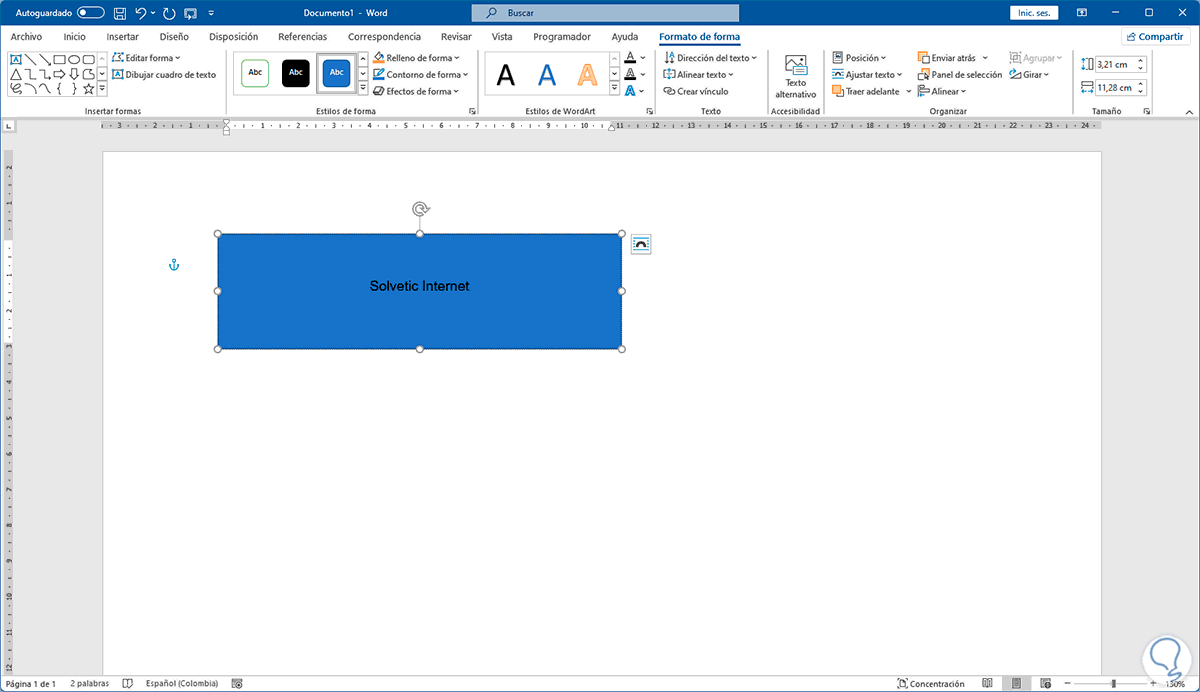Select the text box shape icon in shapes gallery
Viewport: 1200px width, 692px height.
point(16,59)
